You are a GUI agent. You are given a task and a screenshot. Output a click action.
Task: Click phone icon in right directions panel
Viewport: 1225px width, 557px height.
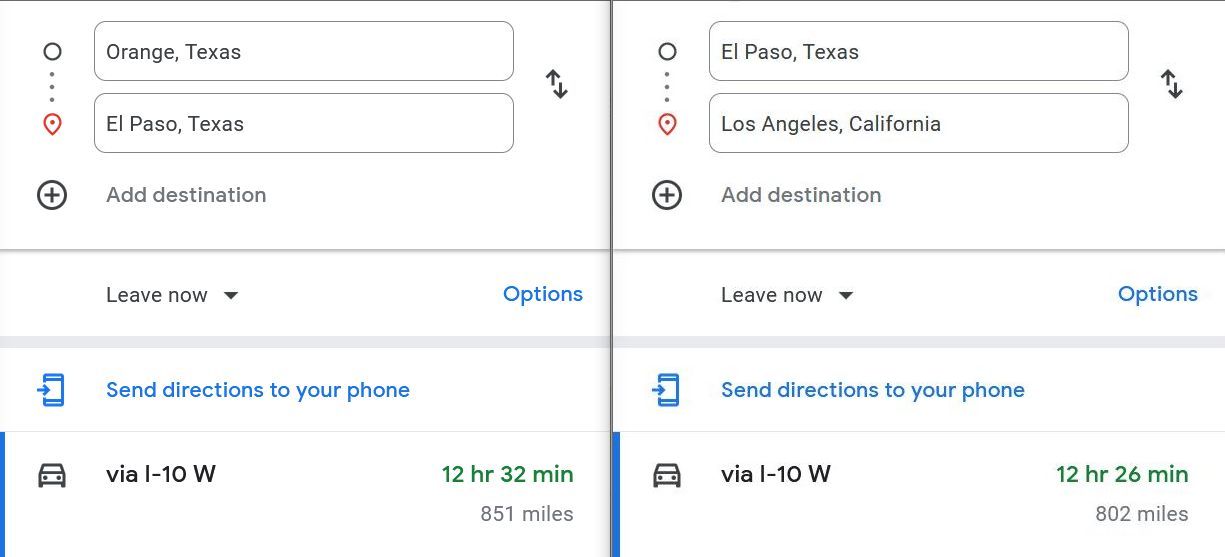tap(666, 390)
